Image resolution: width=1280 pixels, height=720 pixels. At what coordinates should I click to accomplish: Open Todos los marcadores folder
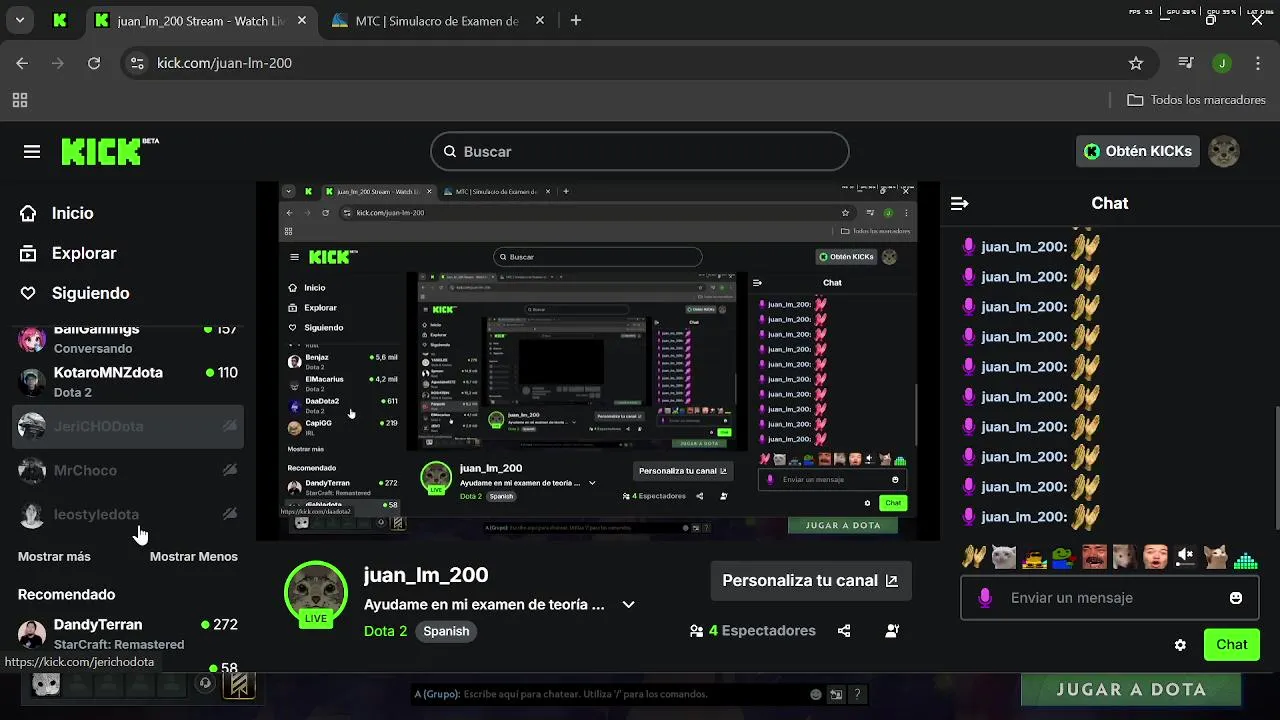1196,100
